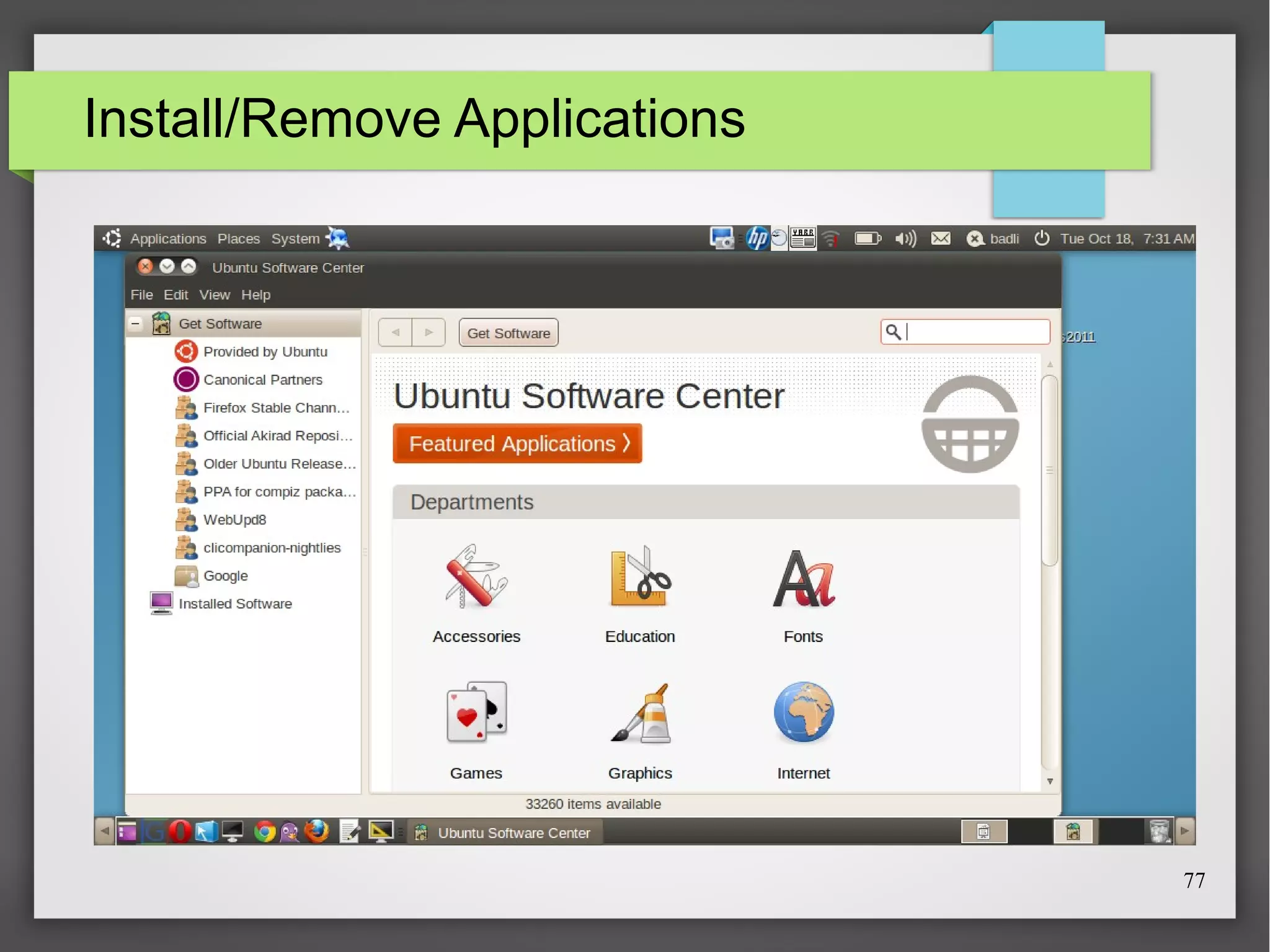Image resolution: width=1270 pixels, height=952 pixels.
Task: Switch to the first workspace
Action: pyautogui.click(x=984, y=832)
